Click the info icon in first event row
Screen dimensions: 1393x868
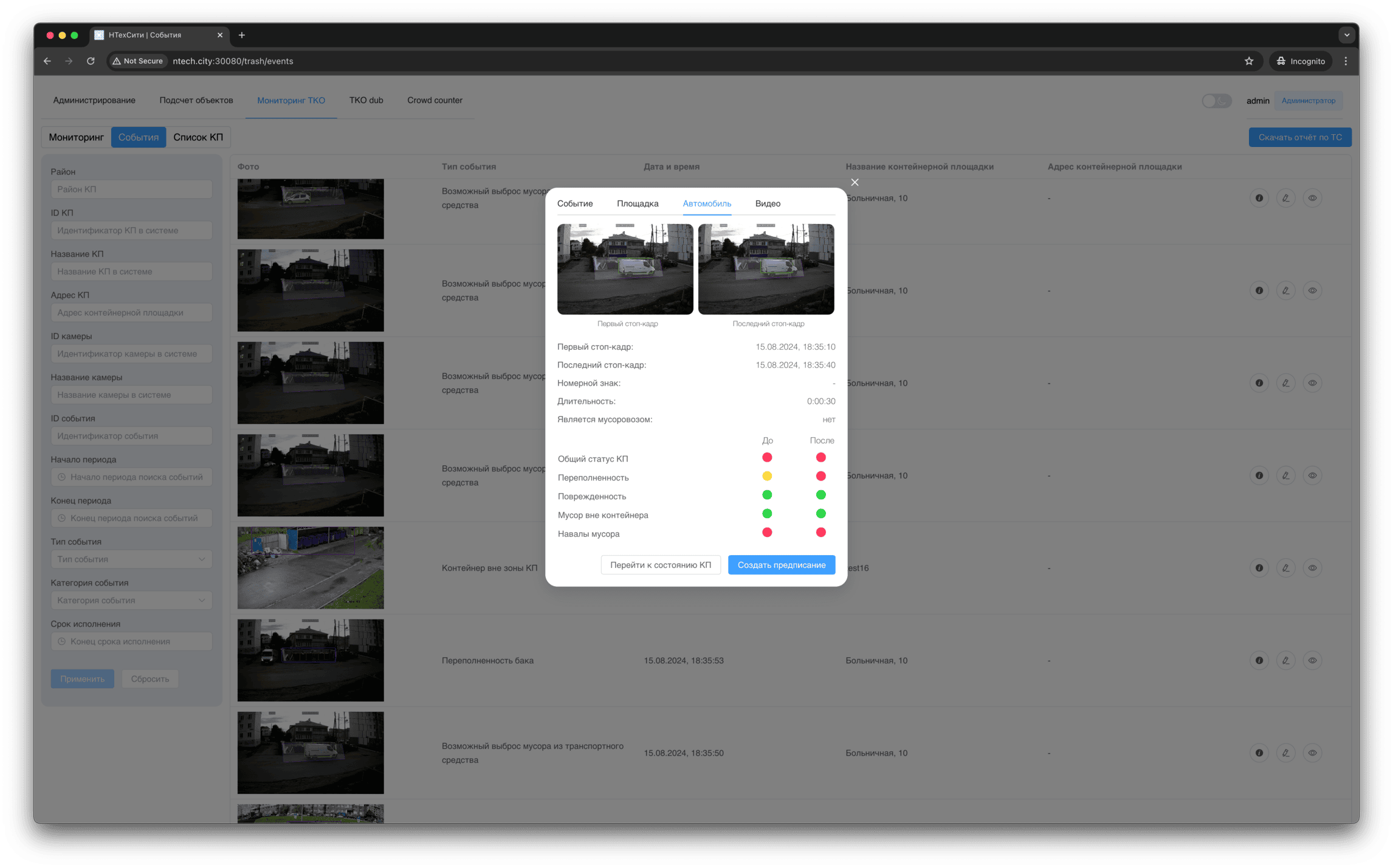tap(1259, 198)
